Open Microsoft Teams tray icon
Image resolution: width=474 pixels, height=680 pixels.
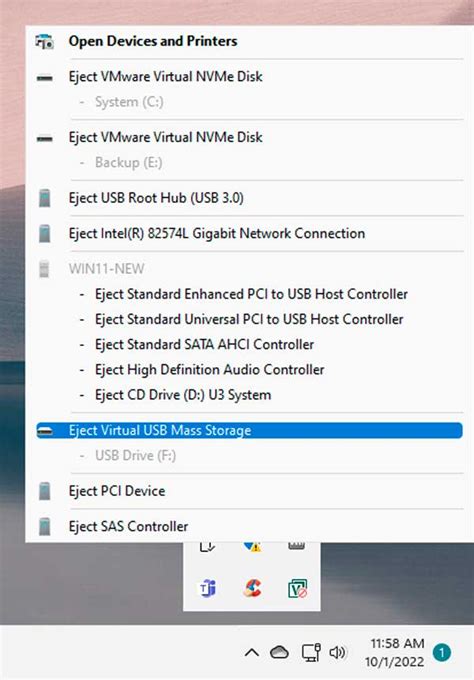(207, 588)
